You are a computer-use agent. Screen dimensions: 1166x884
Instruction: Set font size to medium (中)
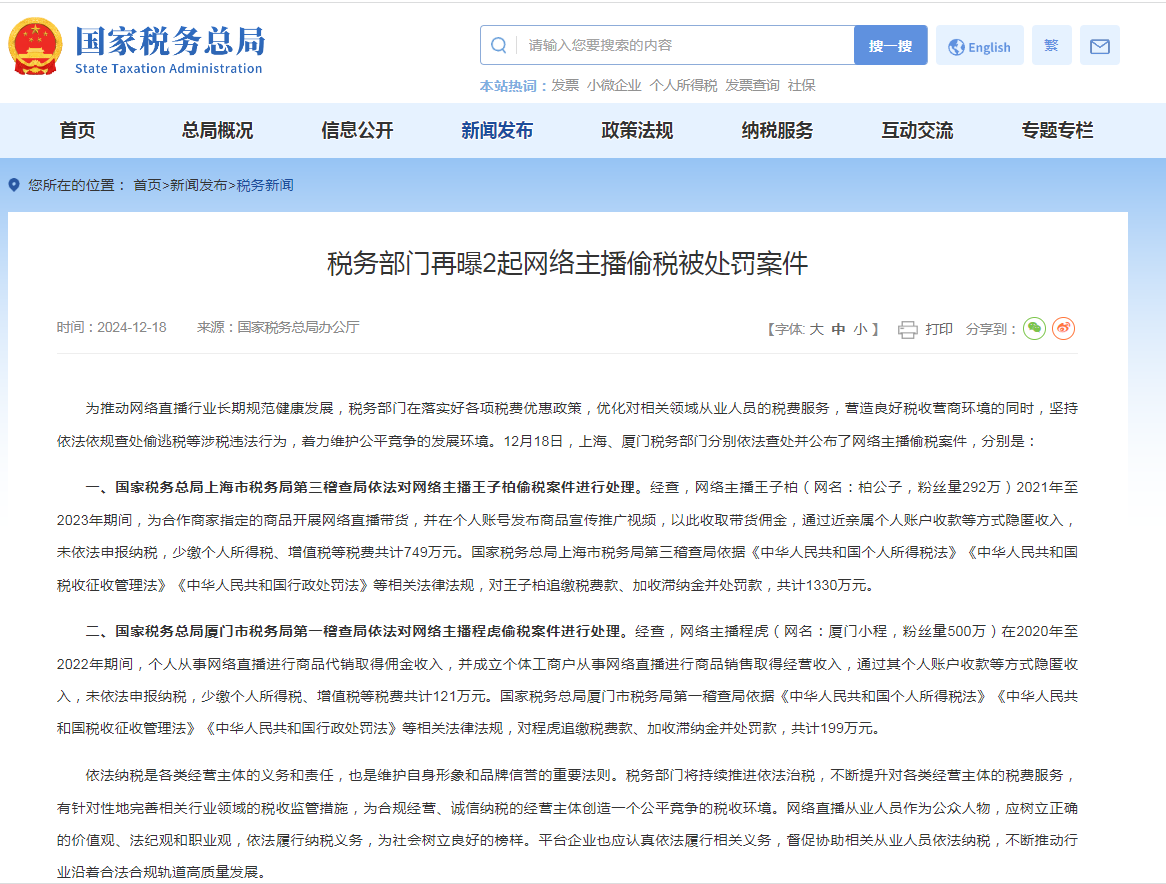coord(838,329)
